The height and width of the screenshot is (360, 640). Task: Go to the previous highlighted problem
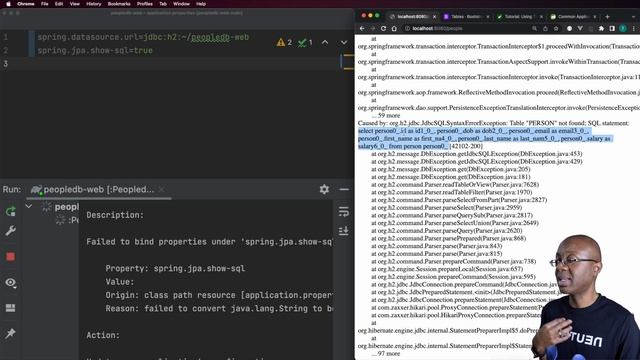[325, 42]
